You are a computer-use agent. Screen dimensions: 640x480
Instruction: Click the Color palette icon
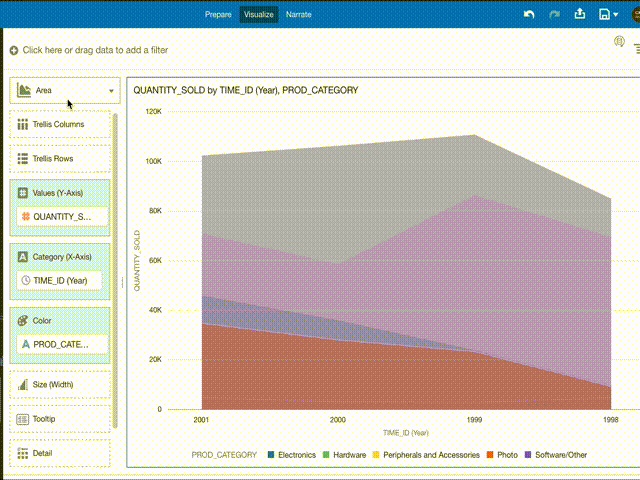23,321
